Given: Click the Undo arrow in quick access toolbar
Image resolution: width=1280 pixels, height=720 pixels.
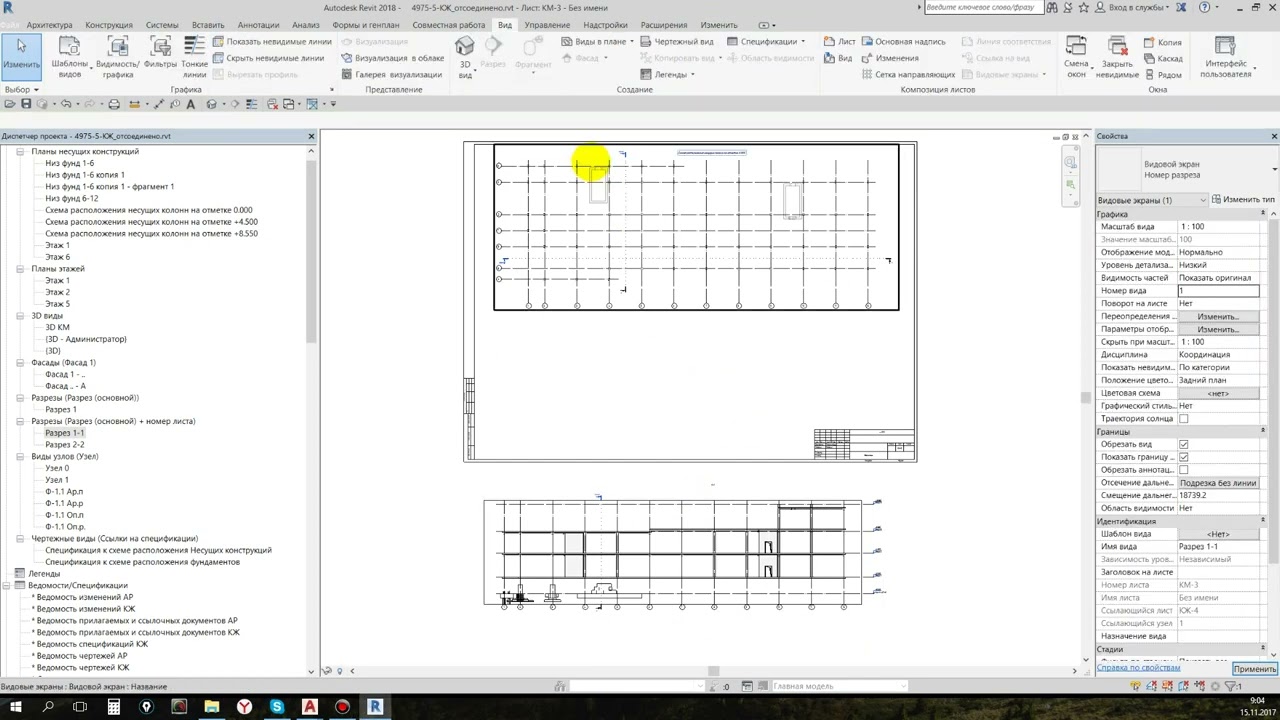Looking at the screenshot, I should (x=66, y=104).
